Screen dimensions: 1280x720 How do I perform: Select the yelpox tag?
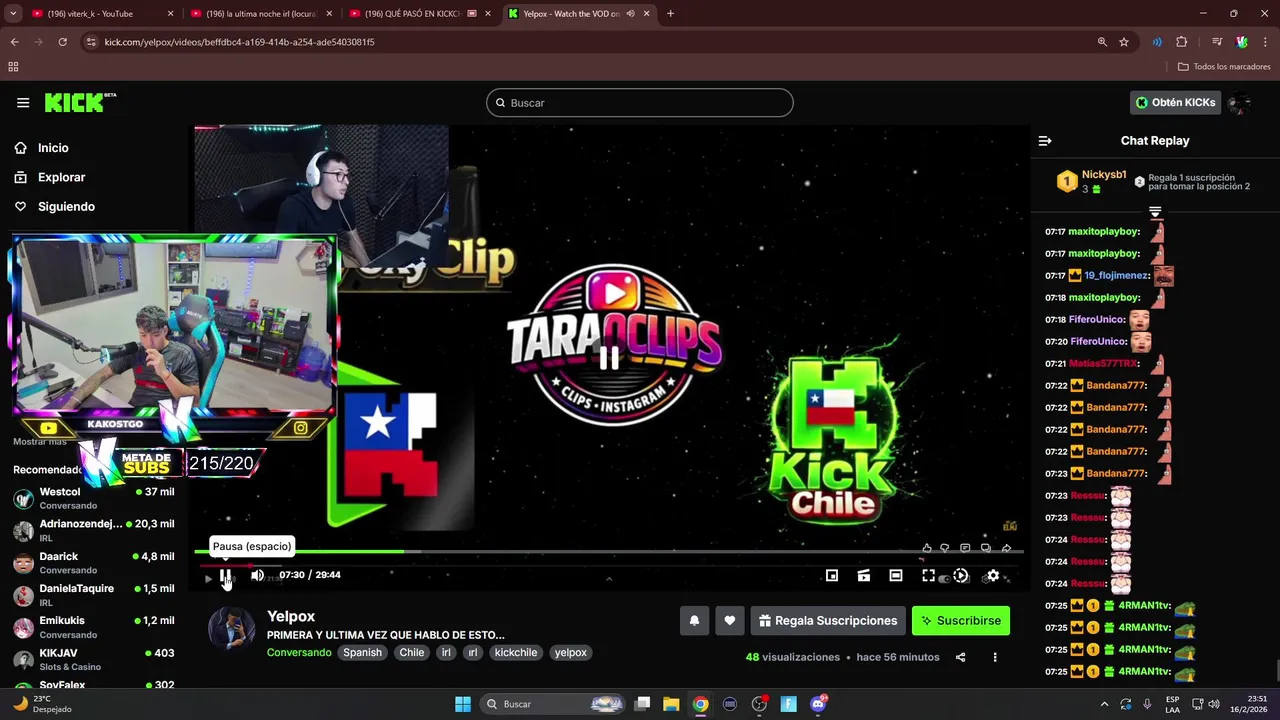click(571, 652)
